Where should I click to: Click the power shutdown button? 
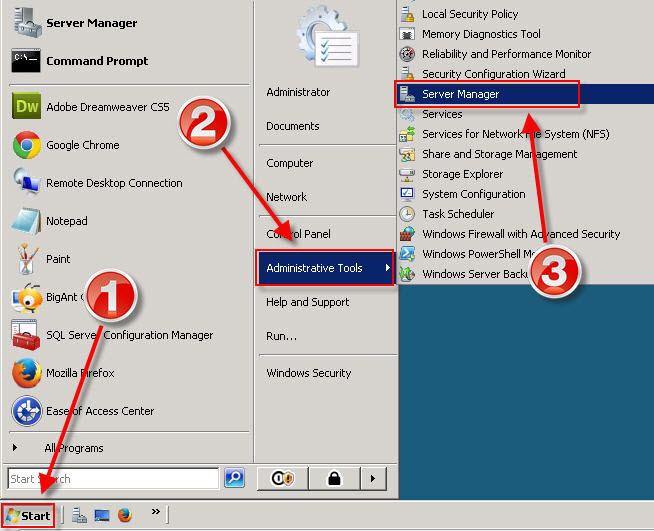pyautogui.click(x=283, y=478)
